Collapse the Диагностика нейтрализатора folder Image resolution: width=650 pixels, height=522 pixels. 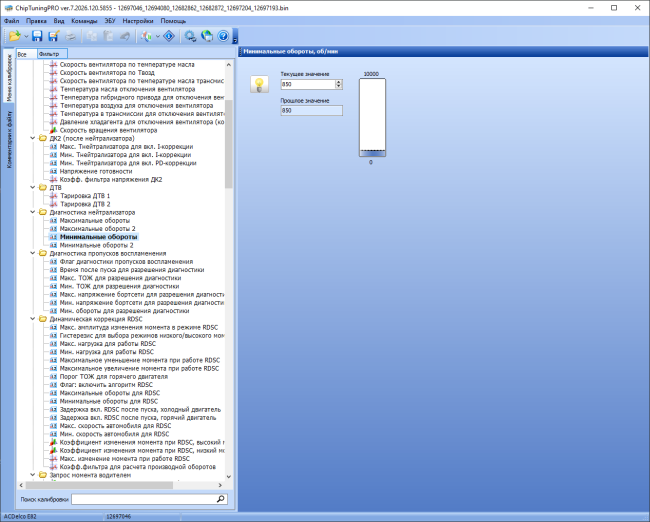coord(33,212)
